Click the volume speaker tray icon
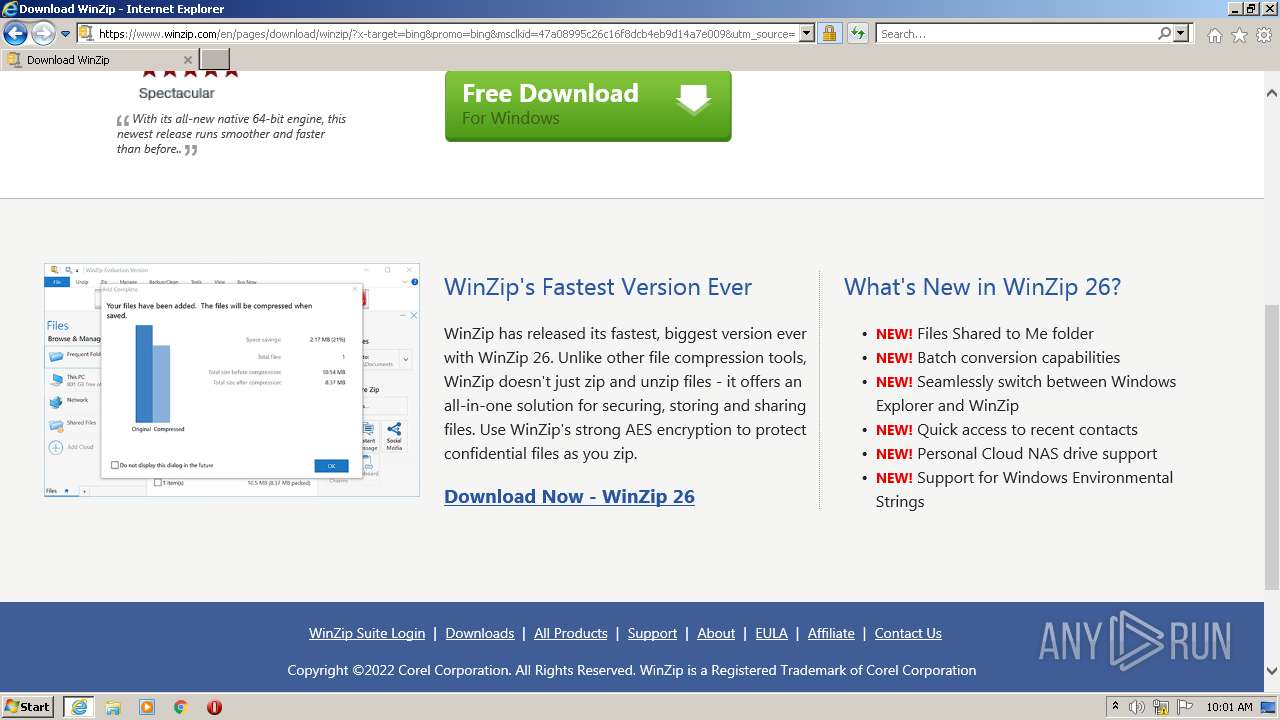 (1137, 707)
